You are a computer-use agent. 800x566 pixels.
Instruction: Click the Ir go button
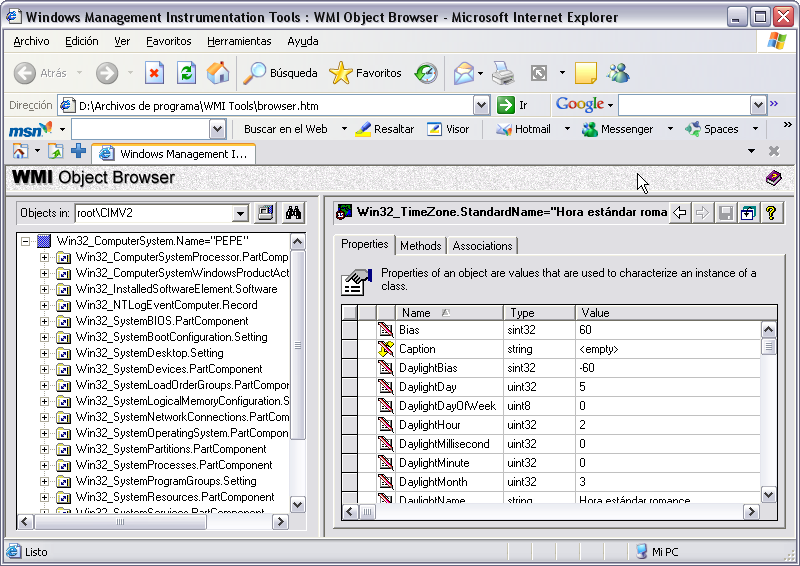513,105
